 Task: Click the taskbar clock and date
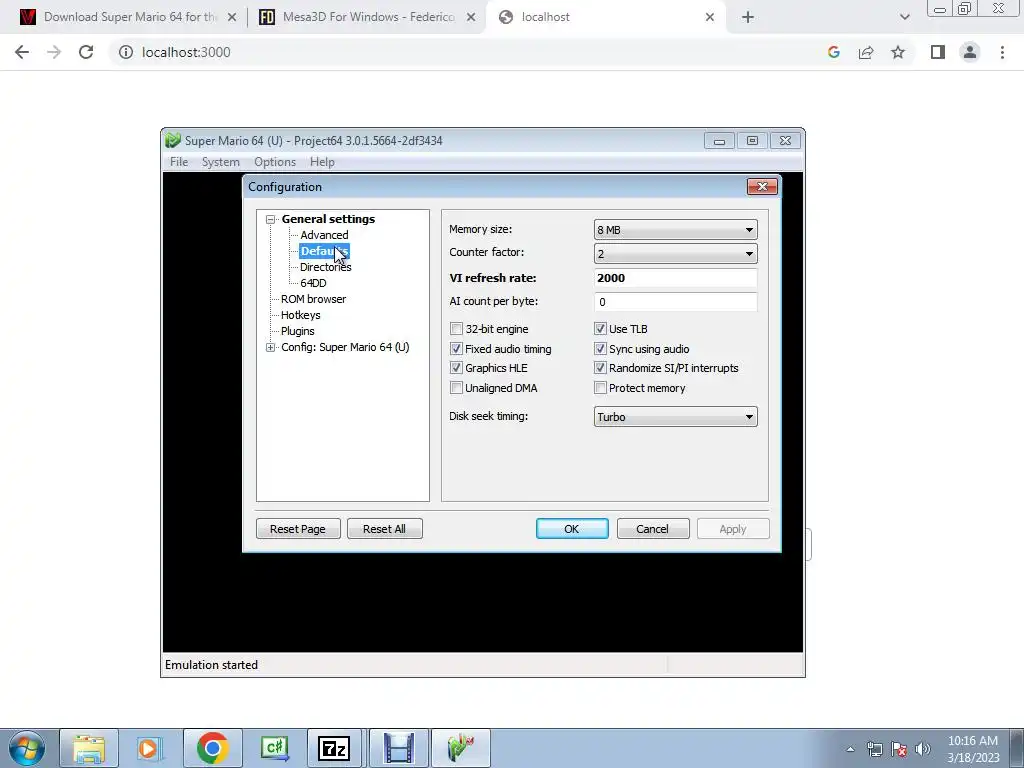(x=973, y=749)
